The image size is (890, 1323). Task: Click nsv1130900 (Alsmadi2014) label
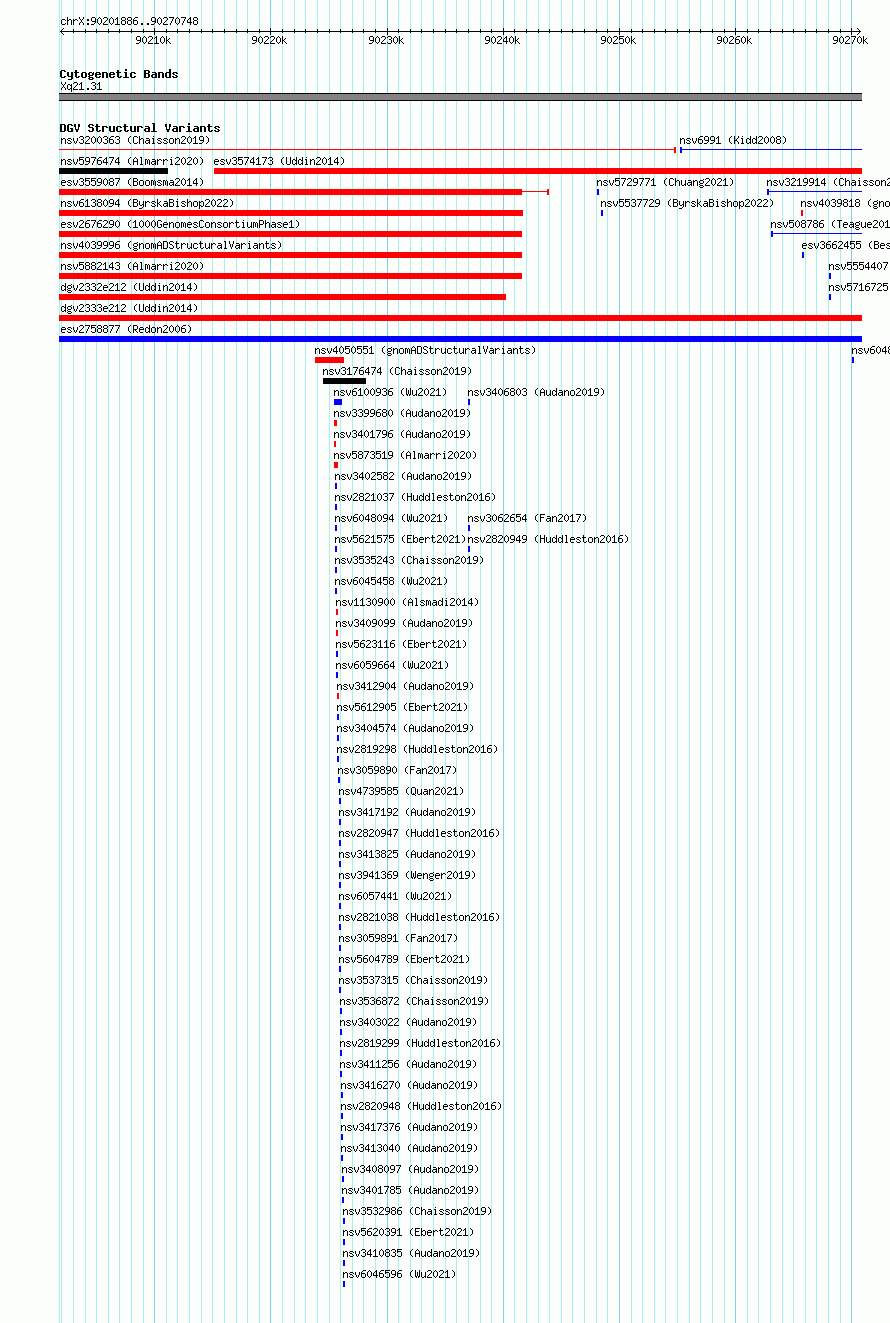[407, 602]
